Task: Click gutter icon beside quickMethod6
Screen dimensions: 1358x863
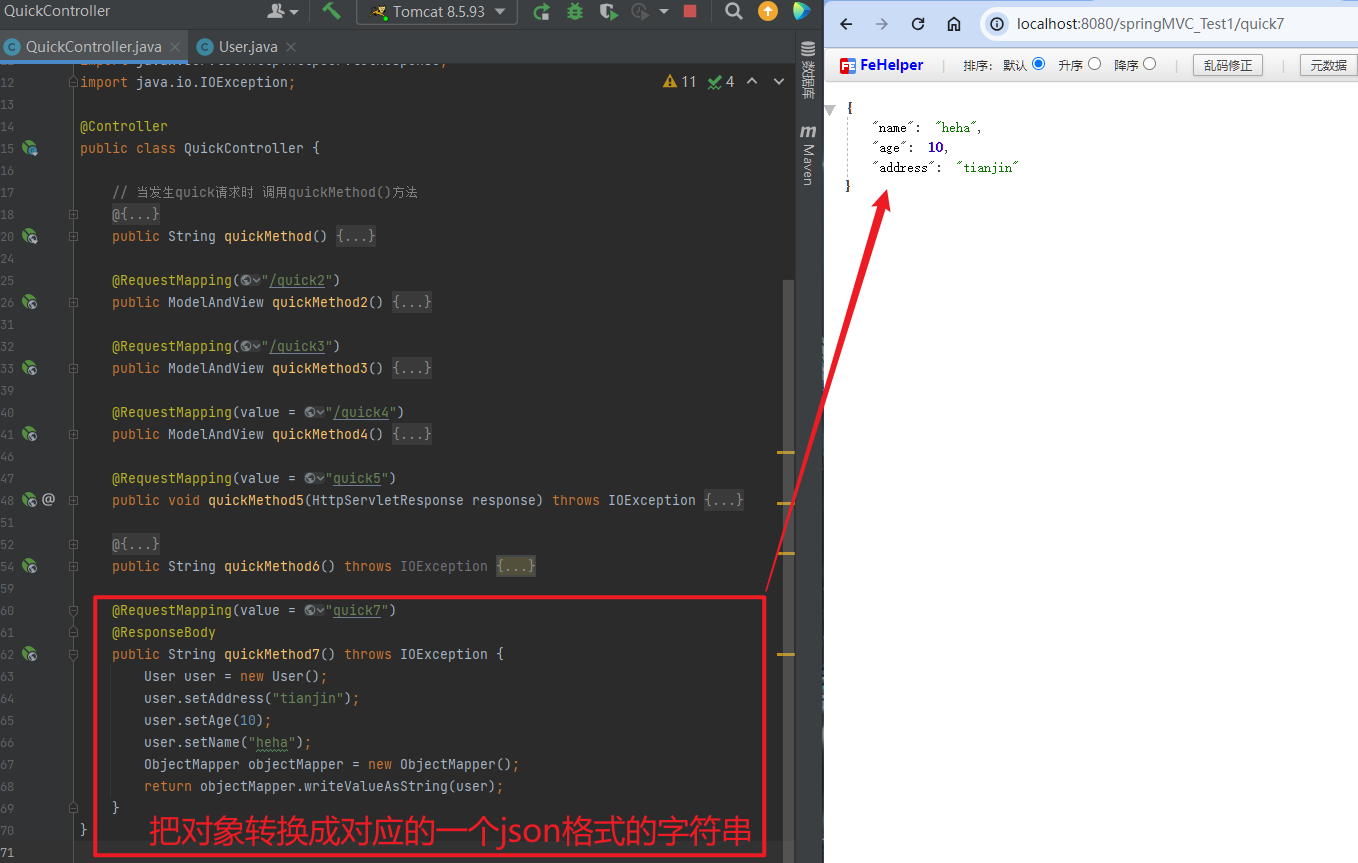Action: [x=30, y=566]
